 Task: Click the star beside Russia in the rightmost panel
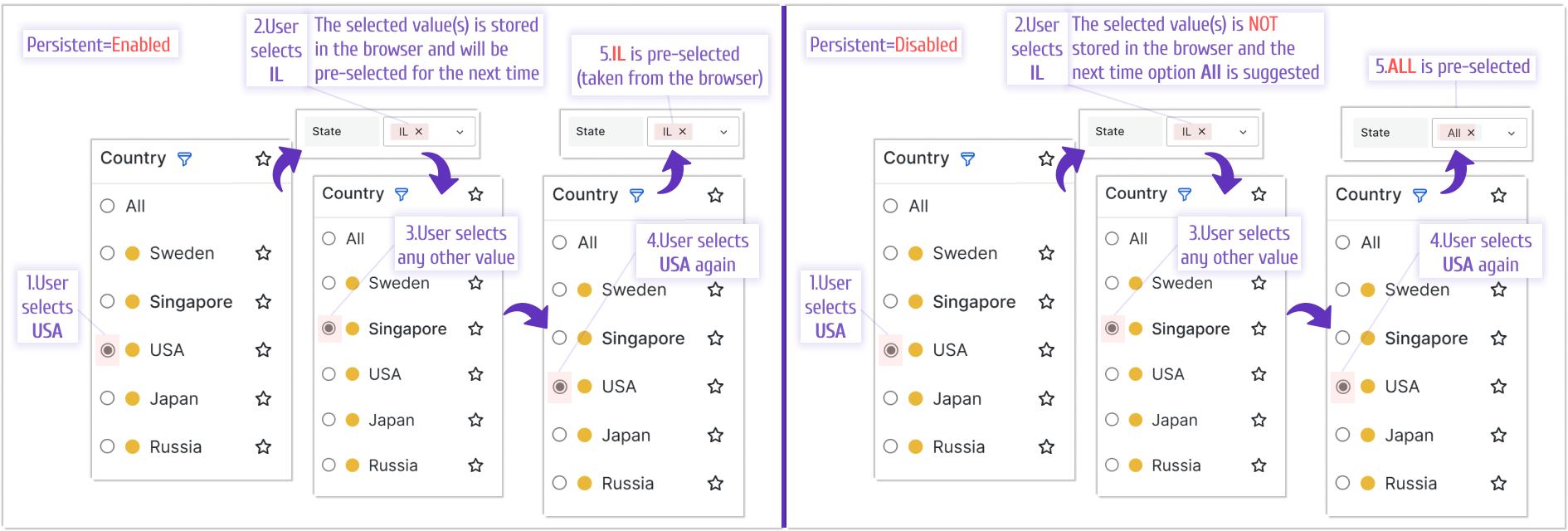coord(1498,483)
